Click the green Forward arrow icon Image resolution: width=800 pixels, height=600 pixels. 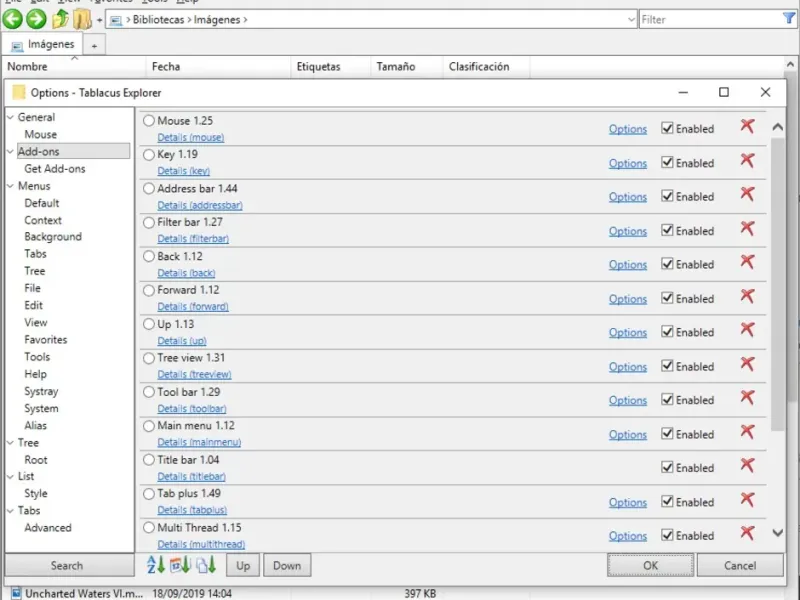click(36, 19)
